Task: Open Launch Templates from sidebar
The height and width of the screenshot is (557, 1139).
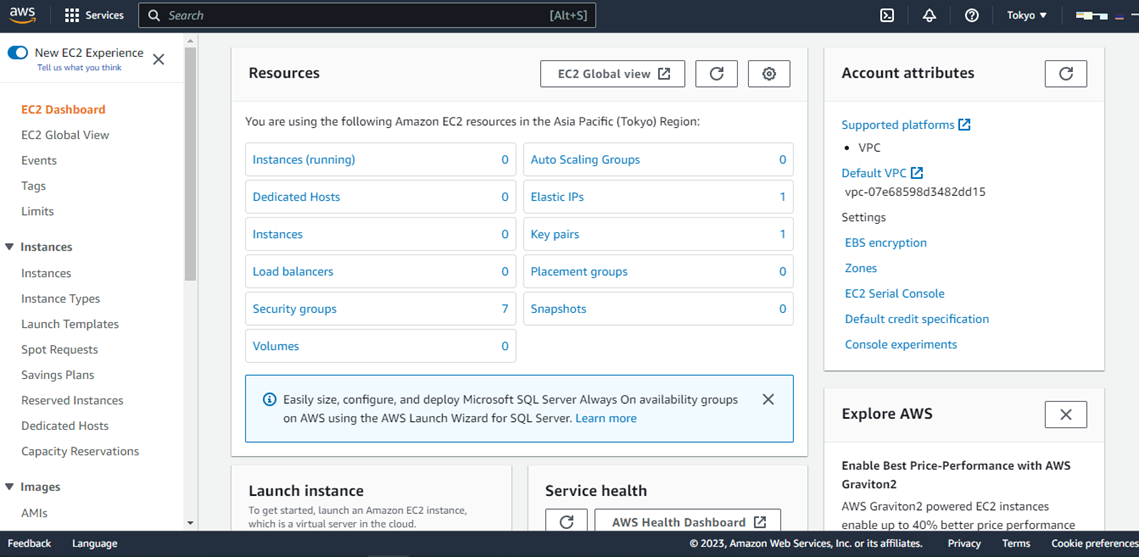Action: coord(70,324)
